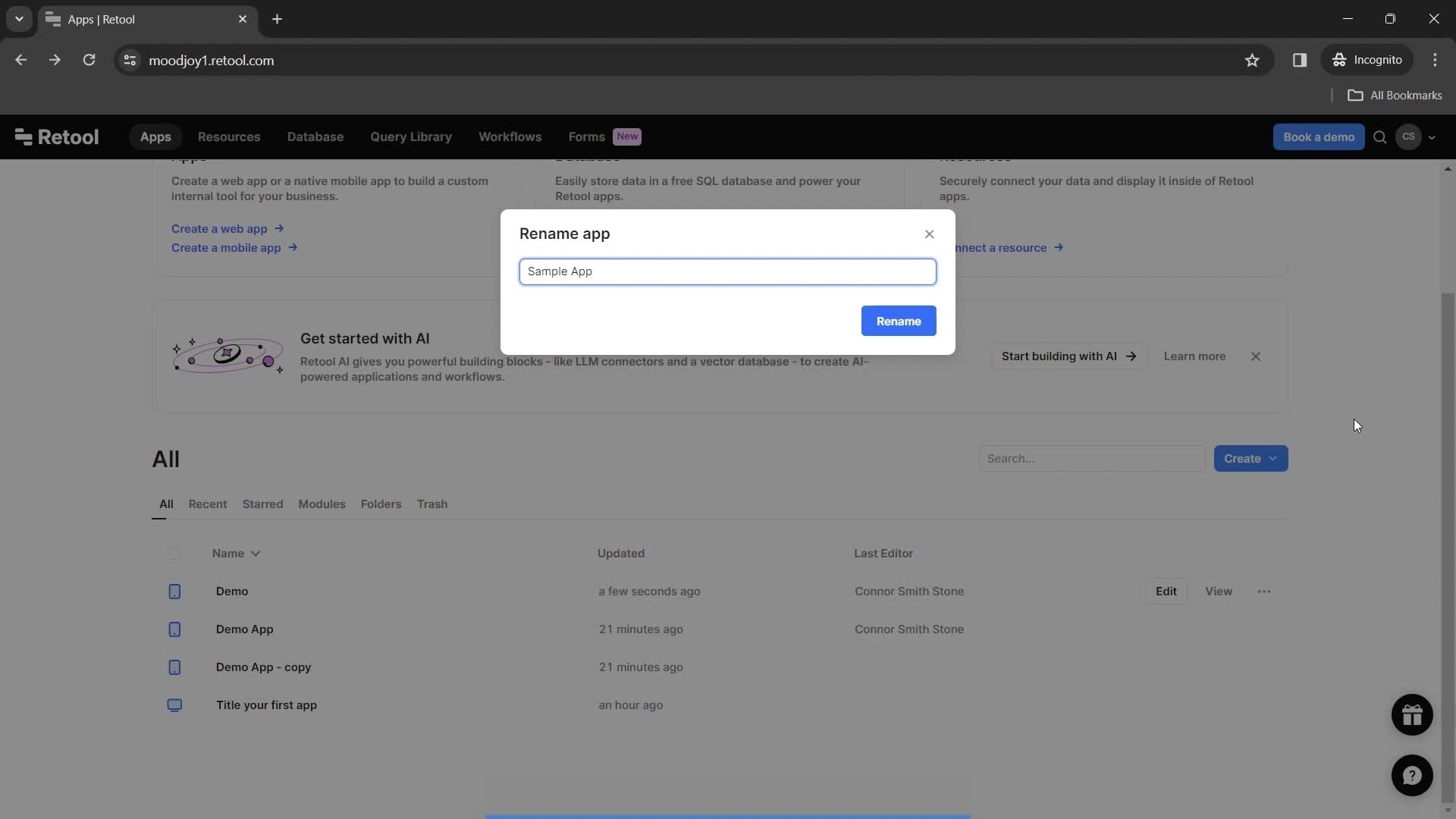Open the Apps navigation icon
1456x819 pixels.
tap(155, 136)
